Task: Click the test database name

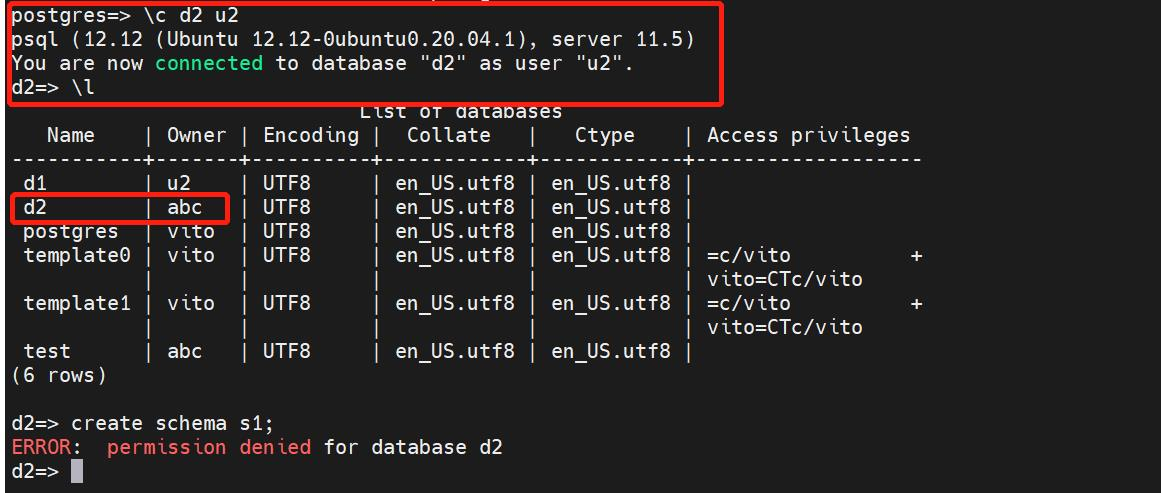Action: click(47, 351)
